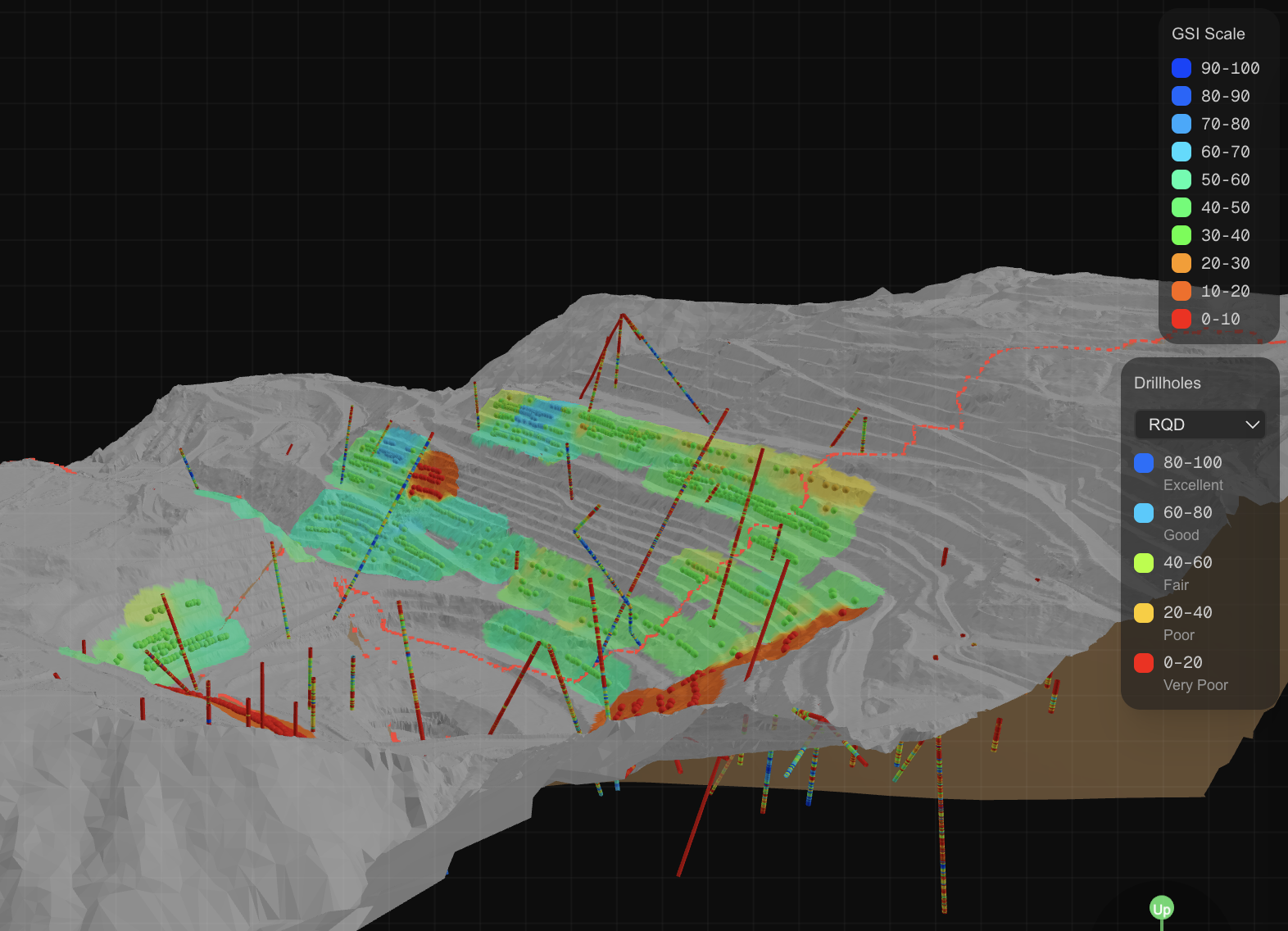This screenshot has height=931, width=1288.
Task: Click the '20-30' GSI label
Action: [x=1225, y=263]
